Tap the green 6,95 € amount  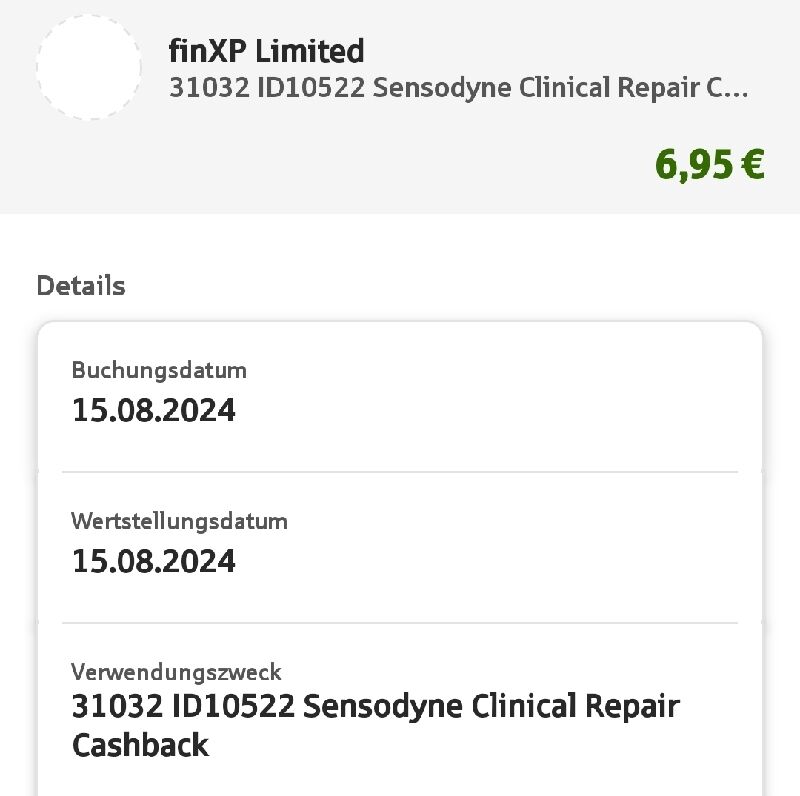coord(710,165)
